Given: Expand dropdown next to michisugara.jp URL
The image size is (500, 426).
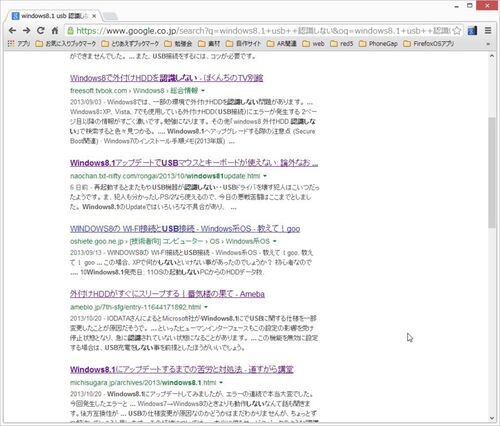Looking at the screenshot, I should tap(221, 382).
